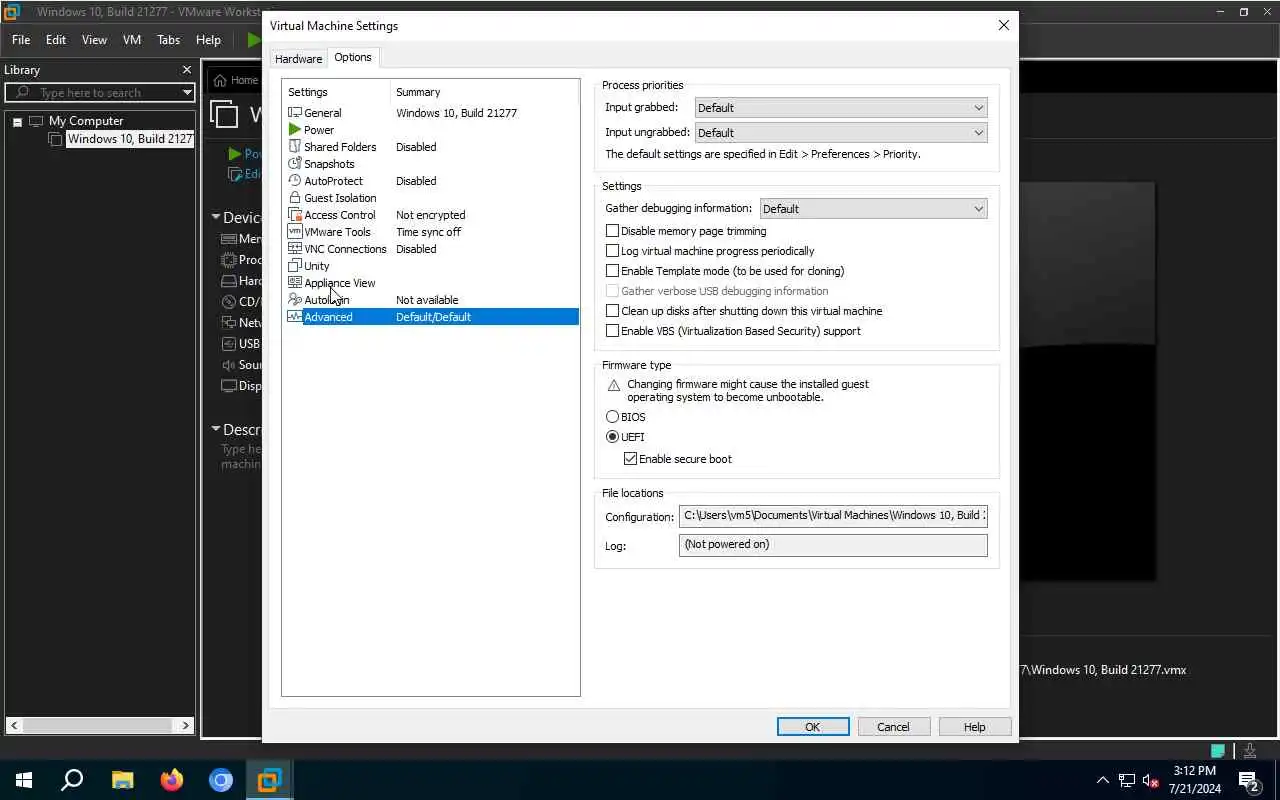Image resolution: width=1280 pixels, height=800 pixels.
Task: Show hidden tray icons chevron
Action: [x=1102, y=781]
